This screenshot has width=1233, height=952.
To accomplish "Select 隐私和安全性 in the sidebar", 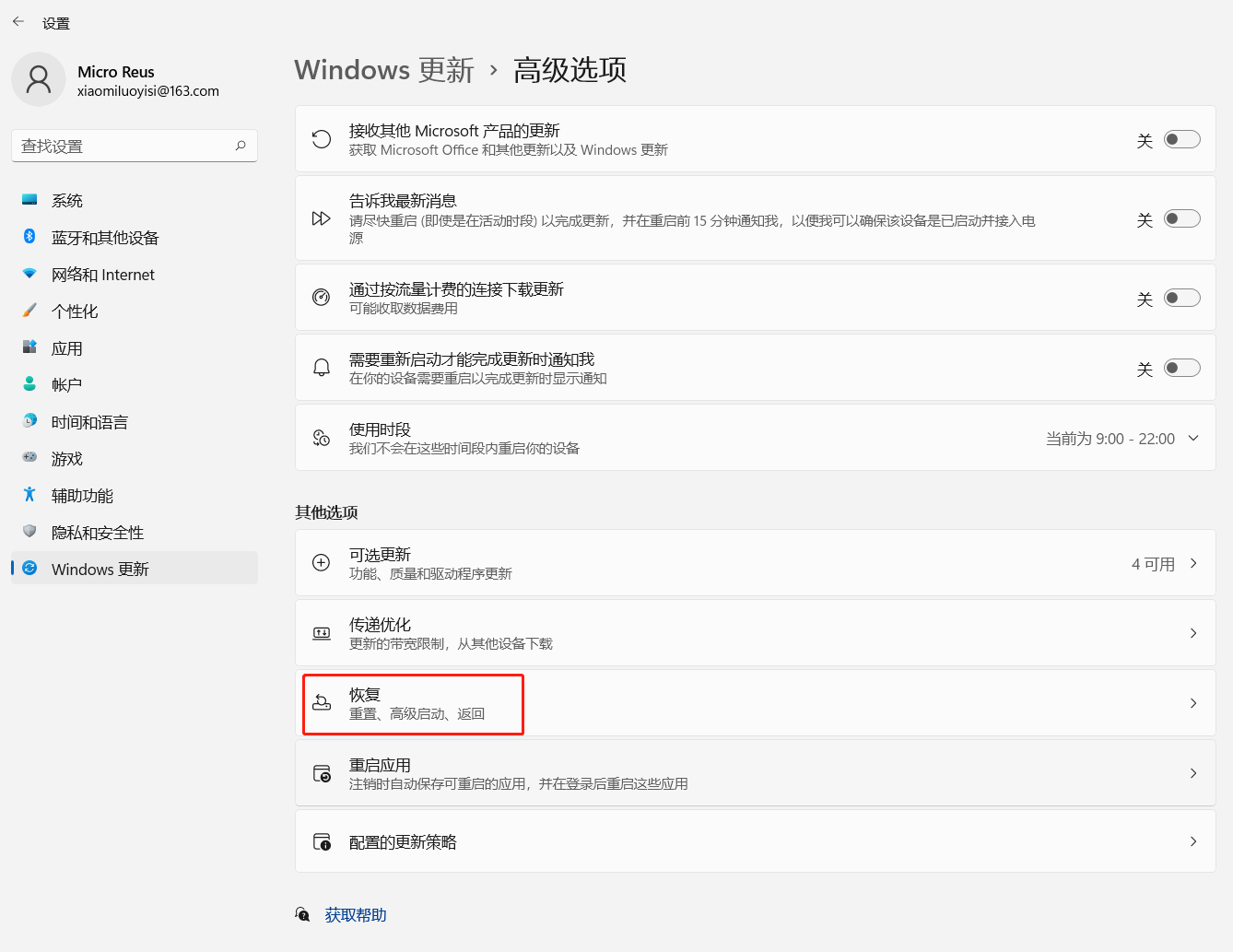I will [135, 532].
